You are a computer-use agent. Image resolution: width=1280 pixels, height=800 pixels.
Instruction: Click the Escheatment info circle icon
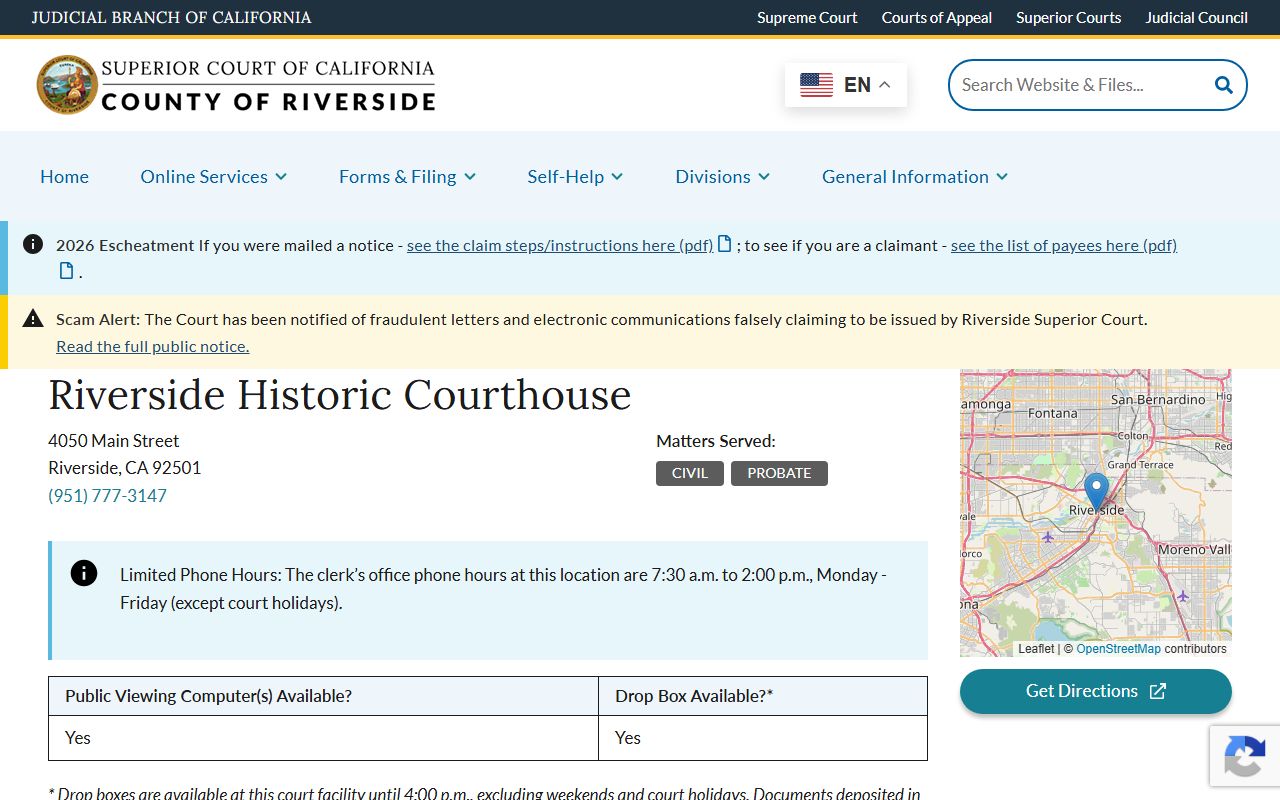33,244
